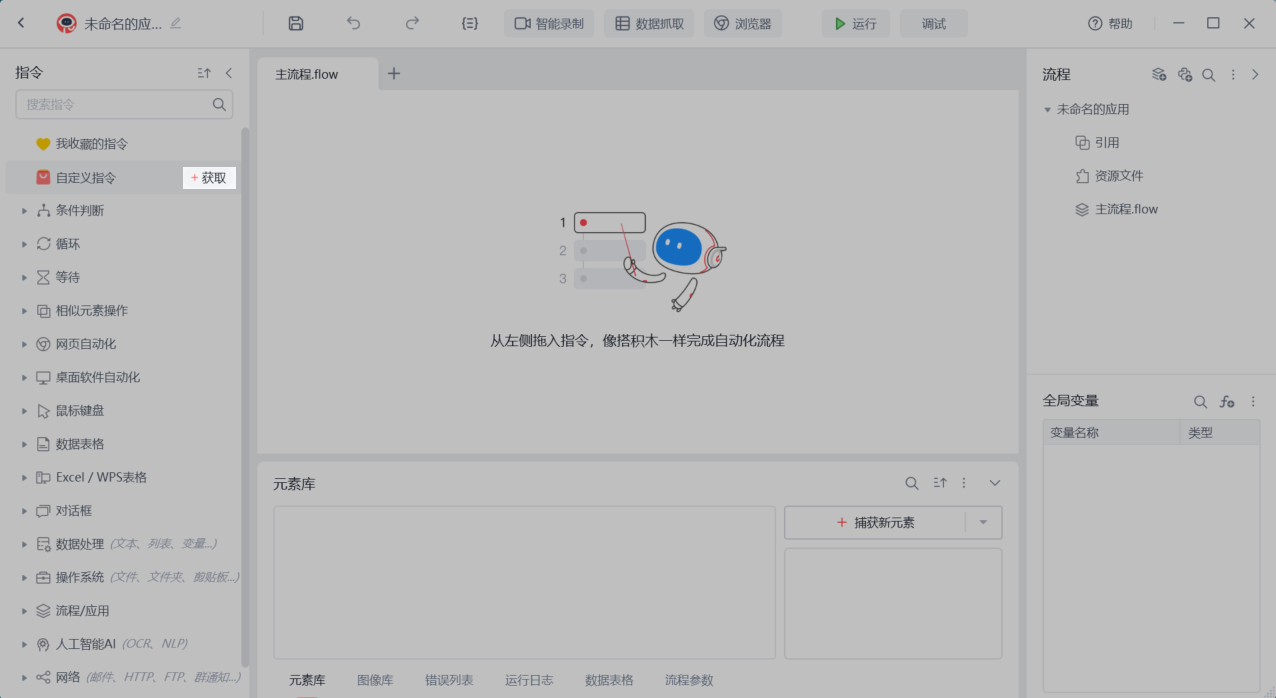1276x698 pixels.
Task: Open the 捕获新元素 dropdown arrow
Action: coord(983,522)
